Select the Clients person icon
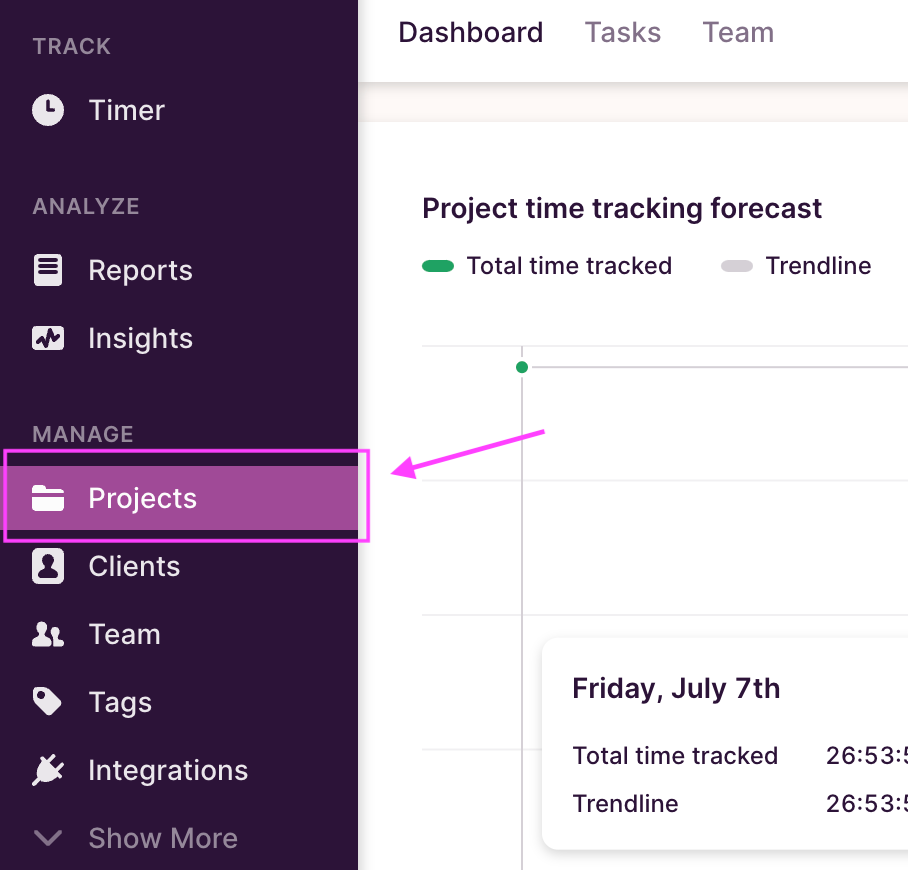908x870 pixels. point(48,566)
